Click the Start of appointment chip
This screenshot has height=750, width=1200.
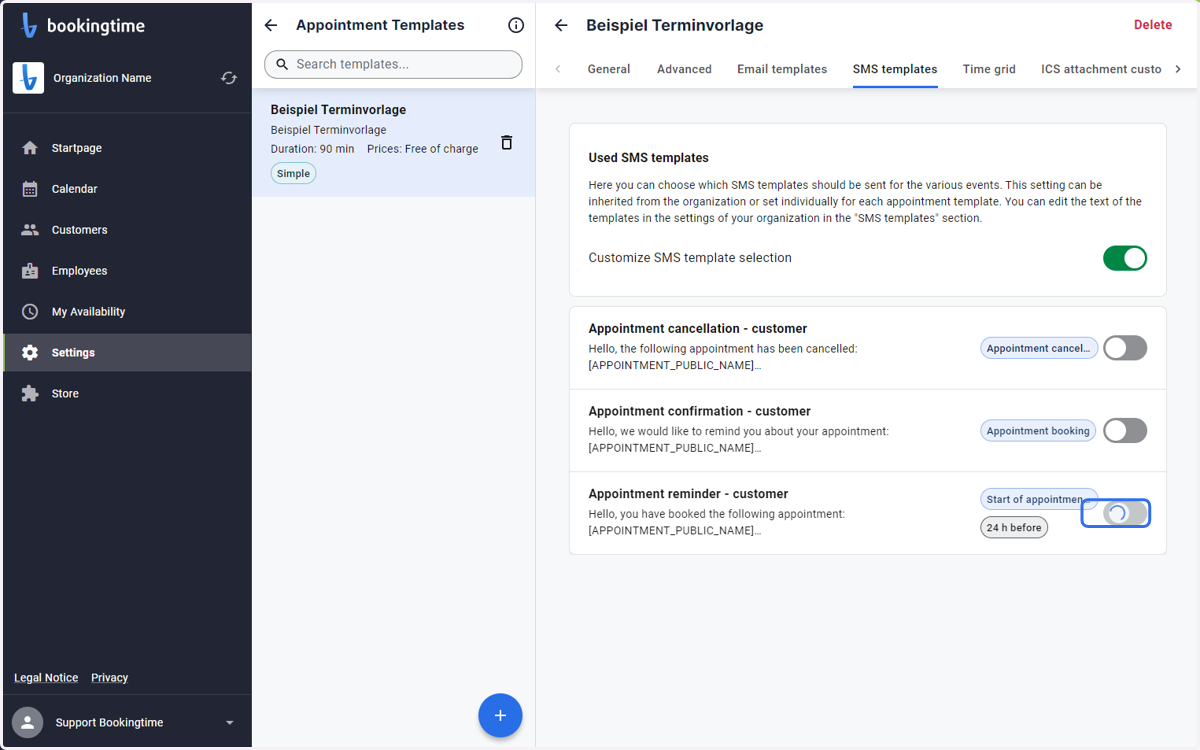(x=1039, y=499)
